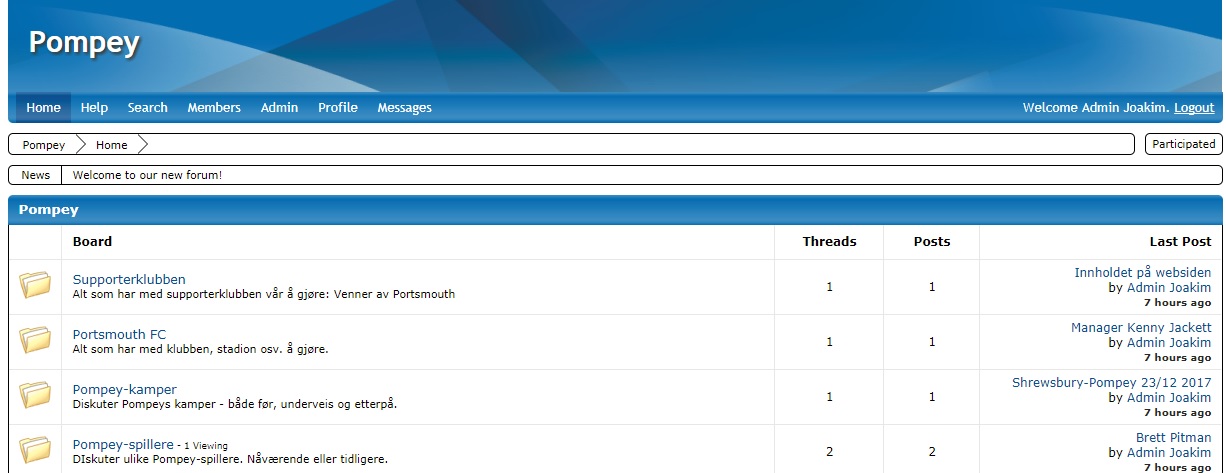
Task: Click Pompey-spillere threads count 2
Action: point(829,452)
